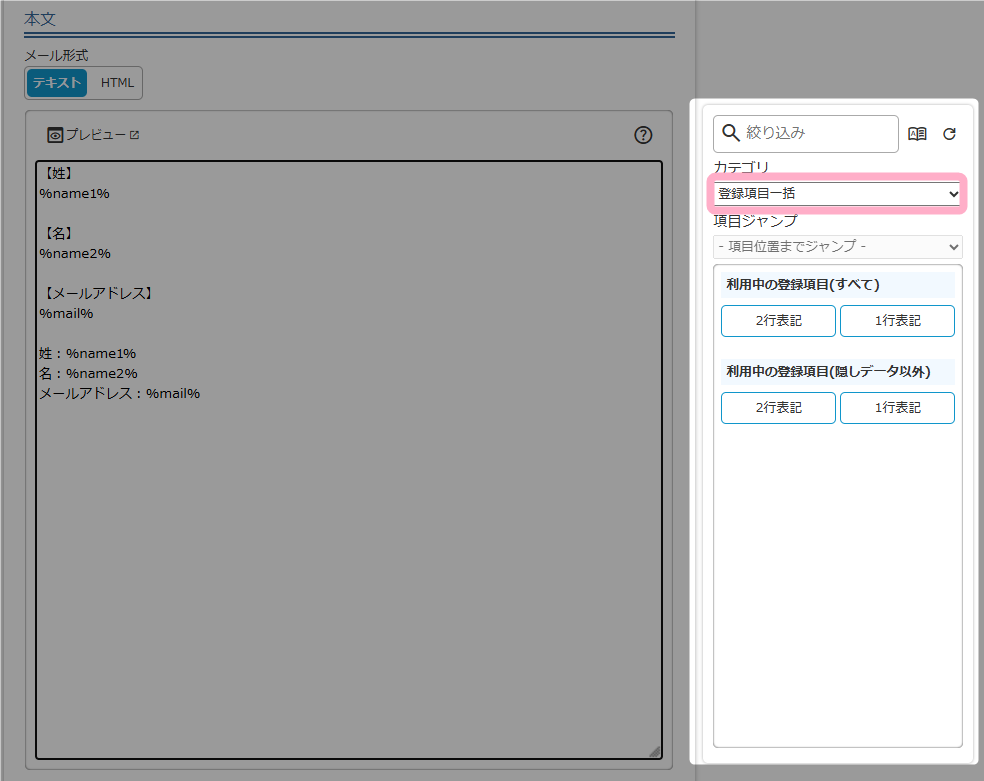
Task: Click 1行表記 under 利用中の登録項目(すべて)
Action: (x=897, y=321)
